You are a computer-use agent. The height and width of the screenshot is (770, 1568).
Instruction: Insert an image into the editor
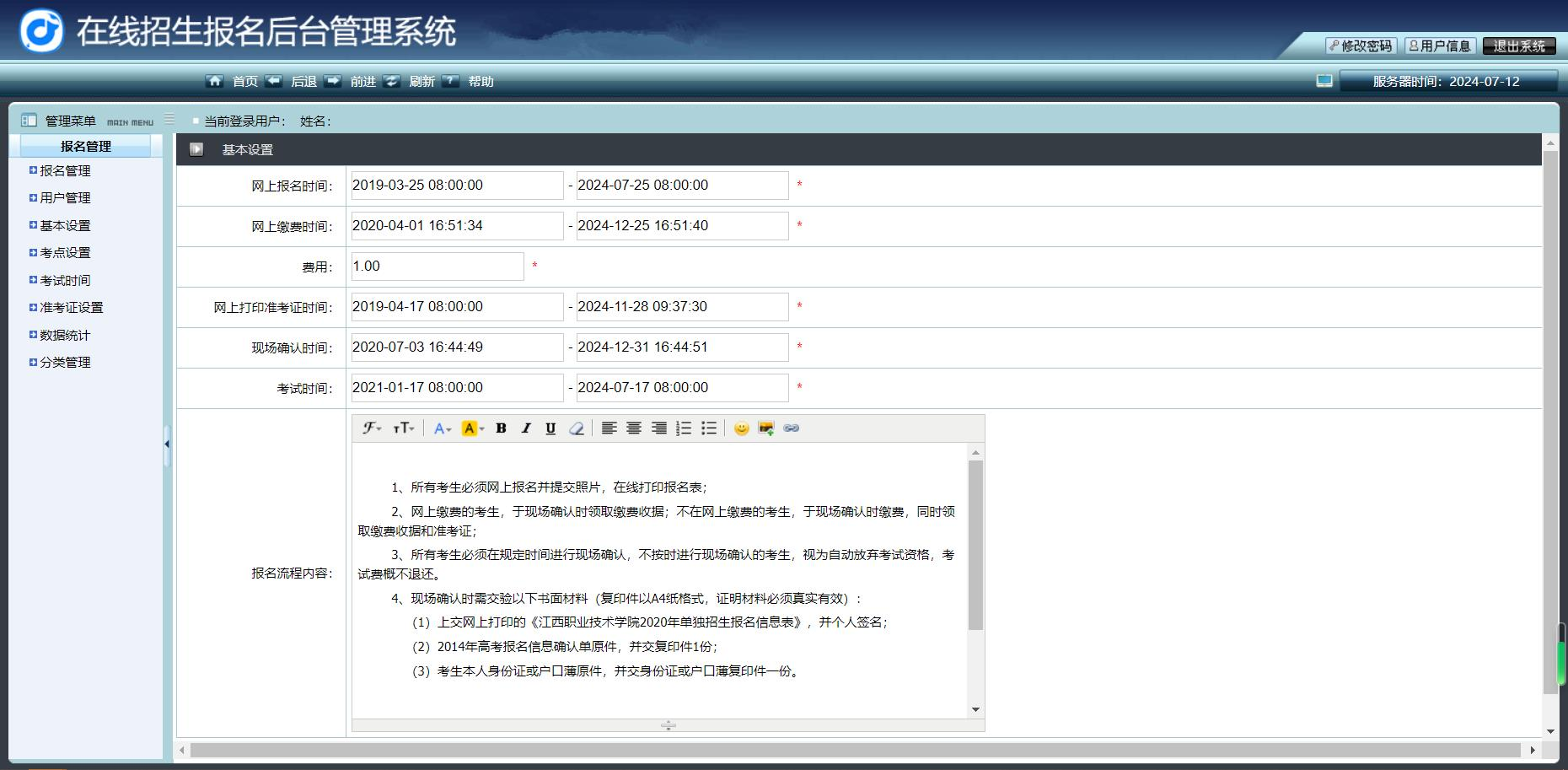[x=765, y=428]
